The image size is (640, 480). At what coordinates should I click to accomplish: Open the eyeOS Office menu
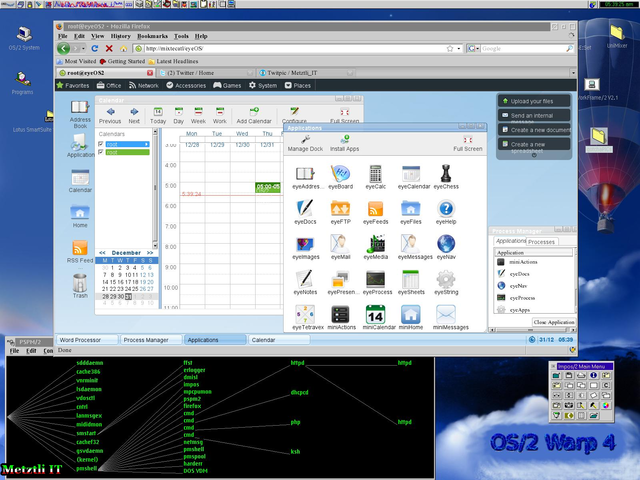(x=109, y=85)
